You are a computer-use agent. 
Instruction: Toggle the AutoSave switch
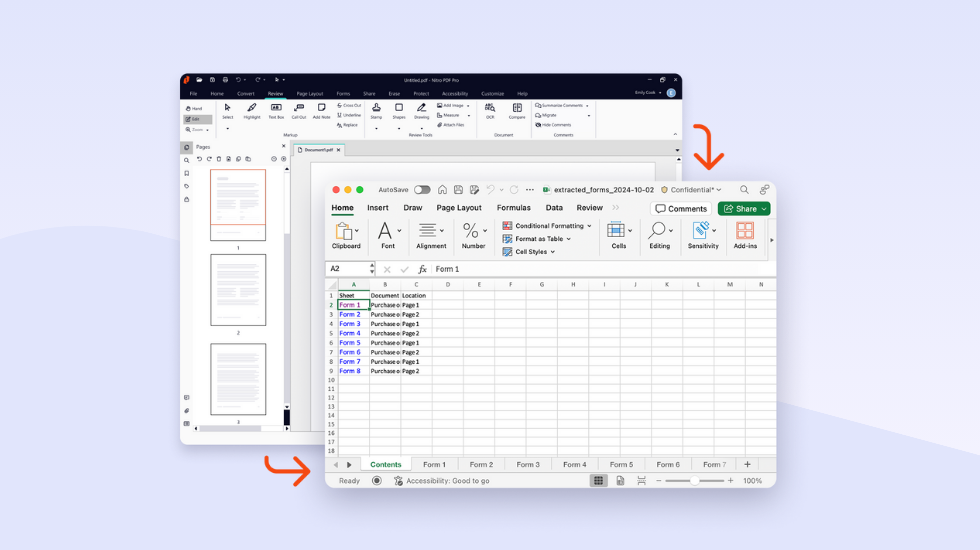[x=422, y=190]
